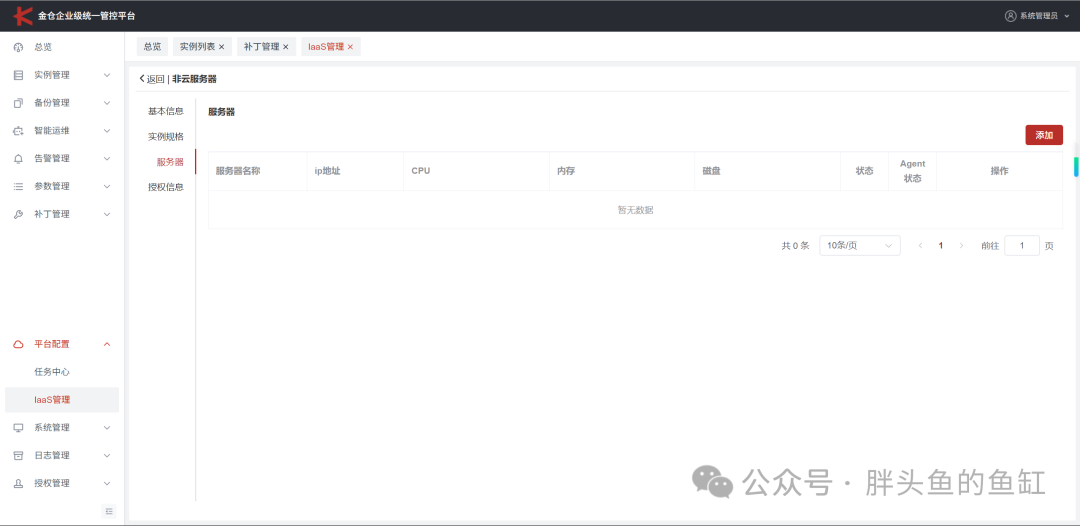
Task: Close the IaaS管理 tab
Action: [x=350, y=47]
